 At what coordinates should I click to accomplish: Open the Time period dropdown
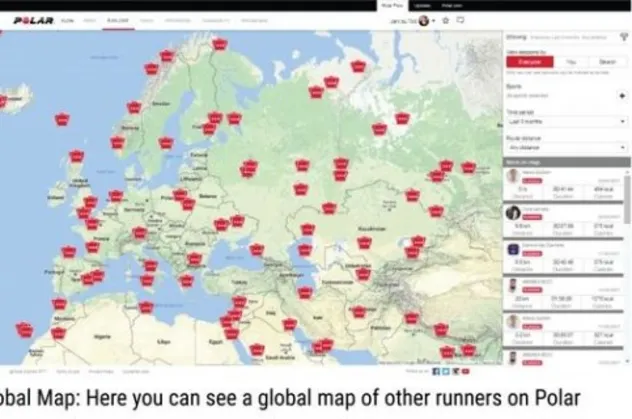coord(566,121)
